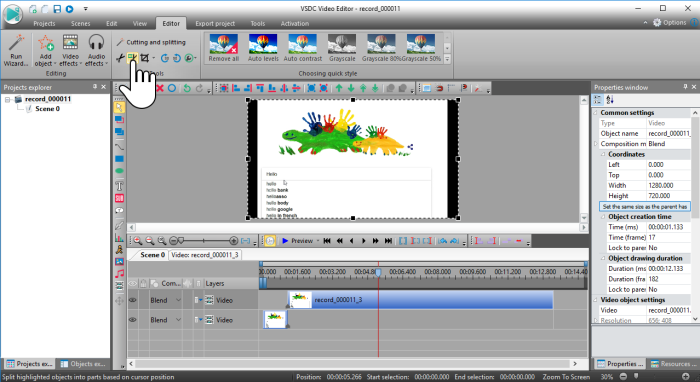Switch to the Resources window tab
This screenshot has height=382, width=700.
(x=673, y=364)
